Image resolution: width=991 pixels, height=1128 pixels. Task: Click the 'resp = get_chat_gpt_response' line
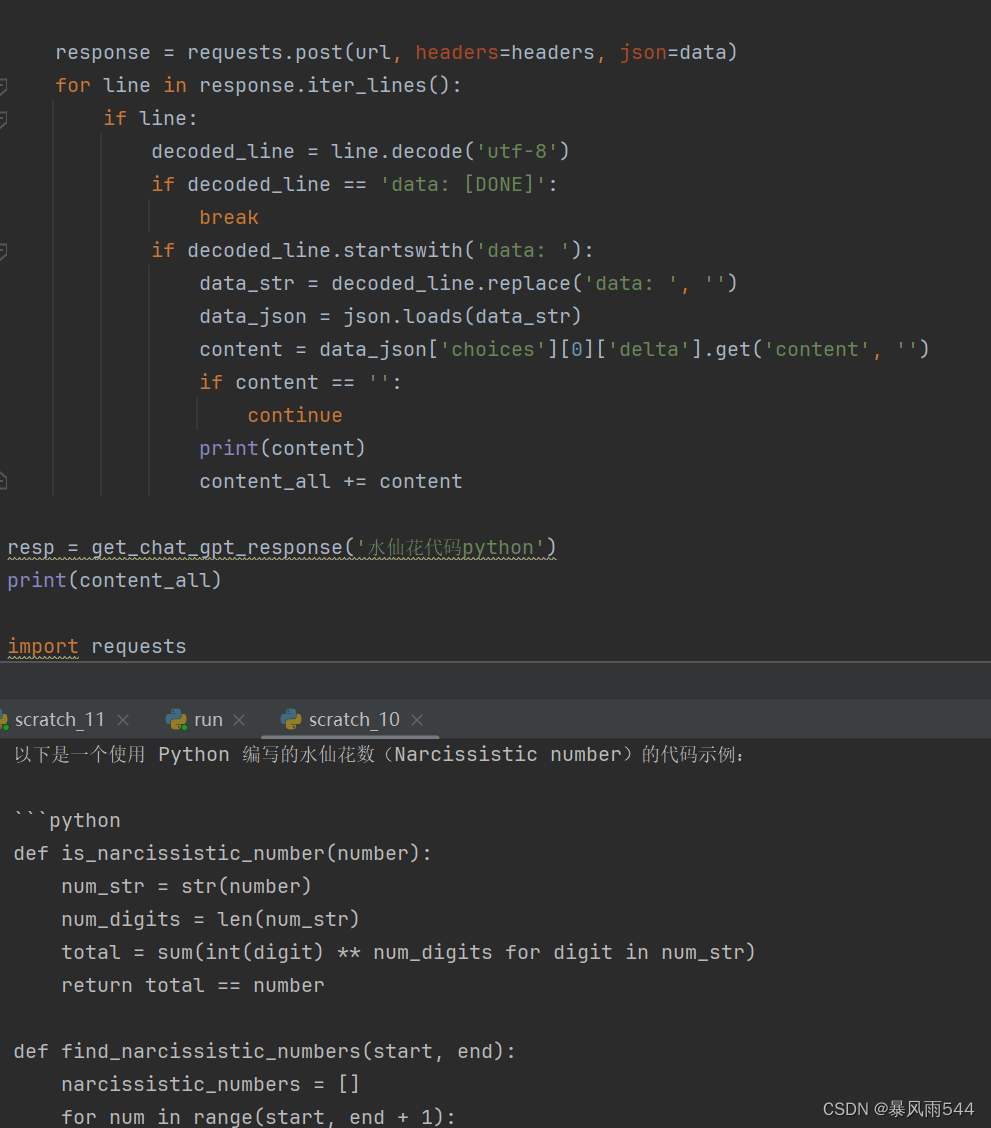pyautogui.click(x=282, y=547)
